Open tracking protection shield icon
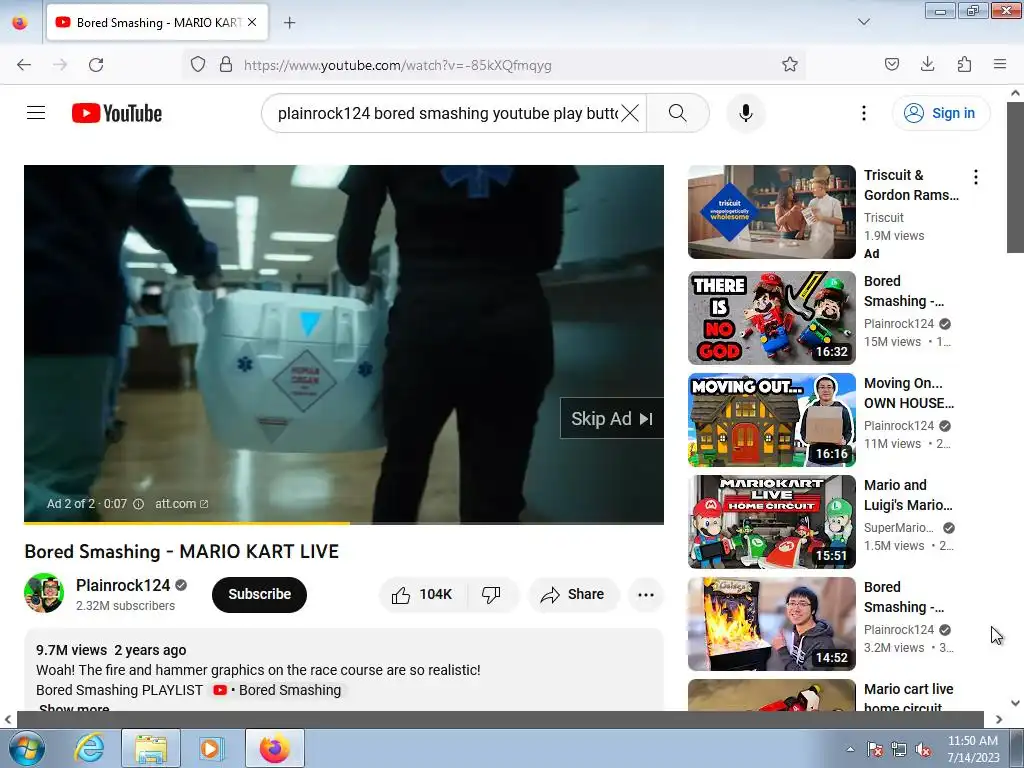Image resolution: width=1024 pixels, height=768 pixels. point(198,65)
